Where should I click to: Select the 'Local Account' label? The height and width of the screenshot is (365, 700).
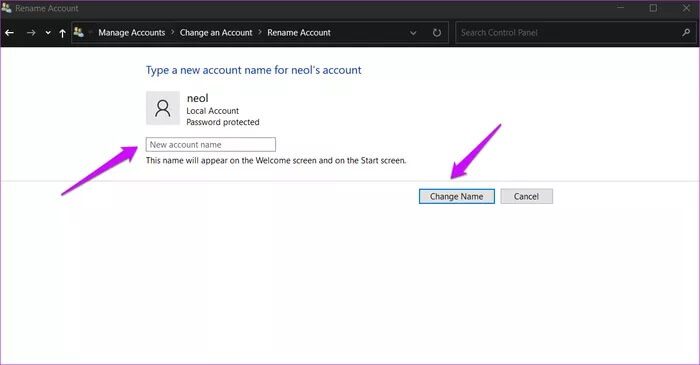tap(212, 111)
